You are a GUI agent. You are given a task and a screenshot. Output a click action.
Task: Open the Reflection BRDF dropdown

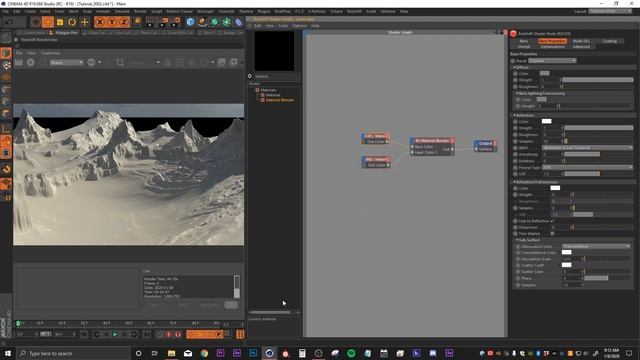pos(587,148)
